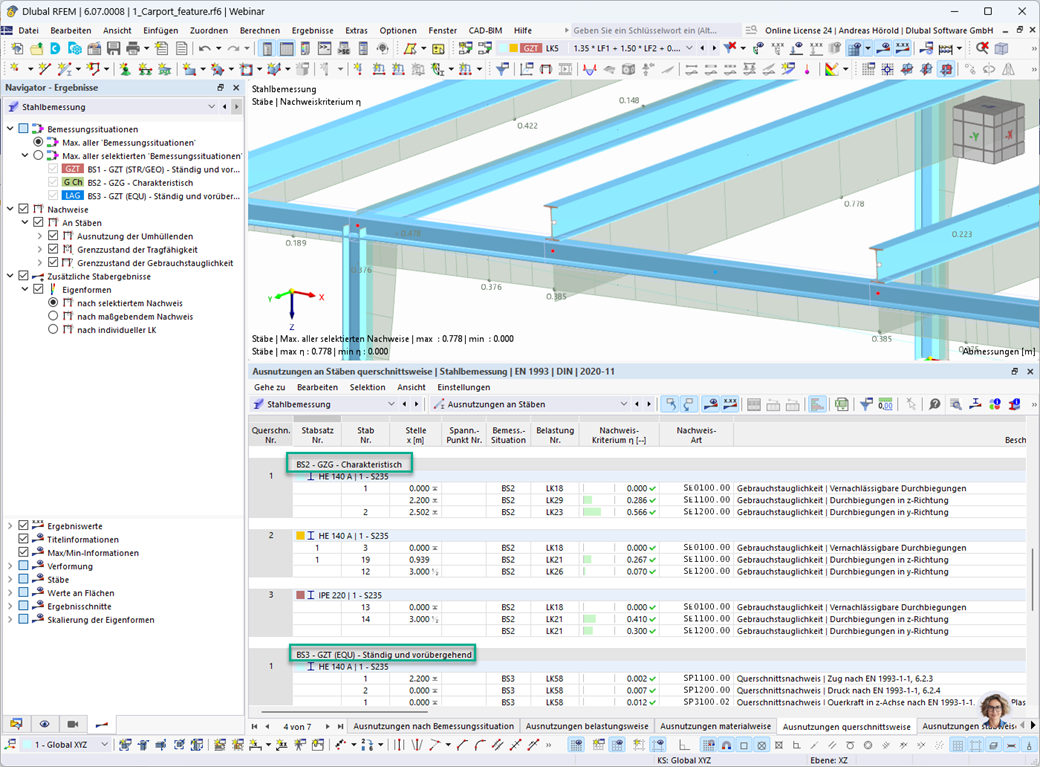1040x767 pixels.
Task: Click the filter funnel icon in results table toolbar
Action: [x=866, y=404]
